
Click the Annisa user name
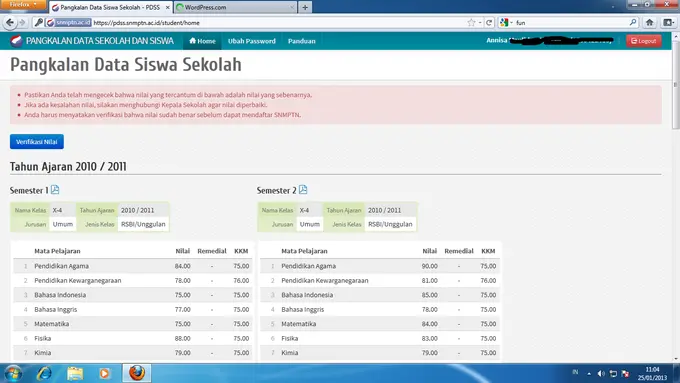[x=497, y=40]
